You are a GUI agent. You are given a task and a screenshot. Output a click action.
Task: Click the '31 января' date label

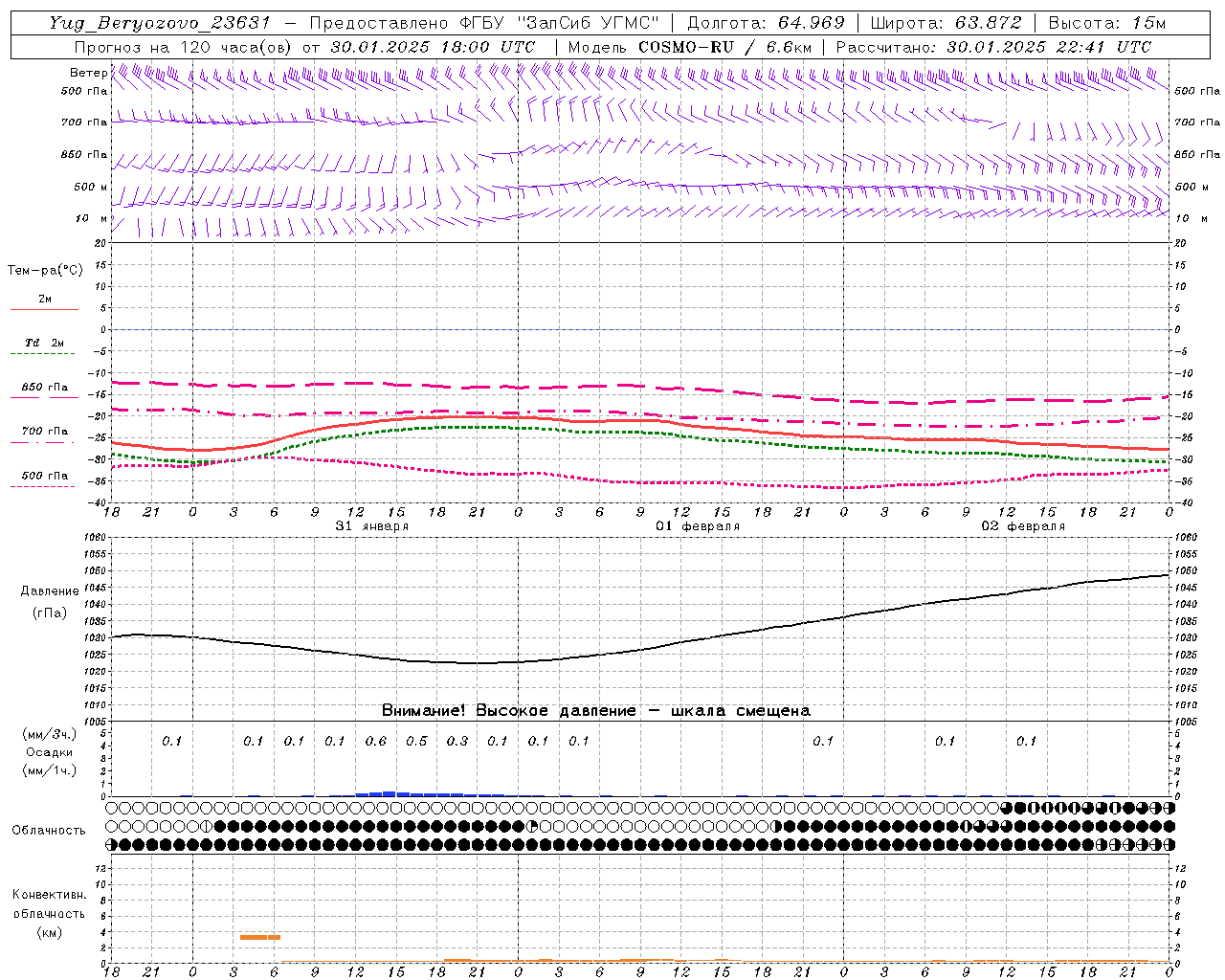click(371, 526)
